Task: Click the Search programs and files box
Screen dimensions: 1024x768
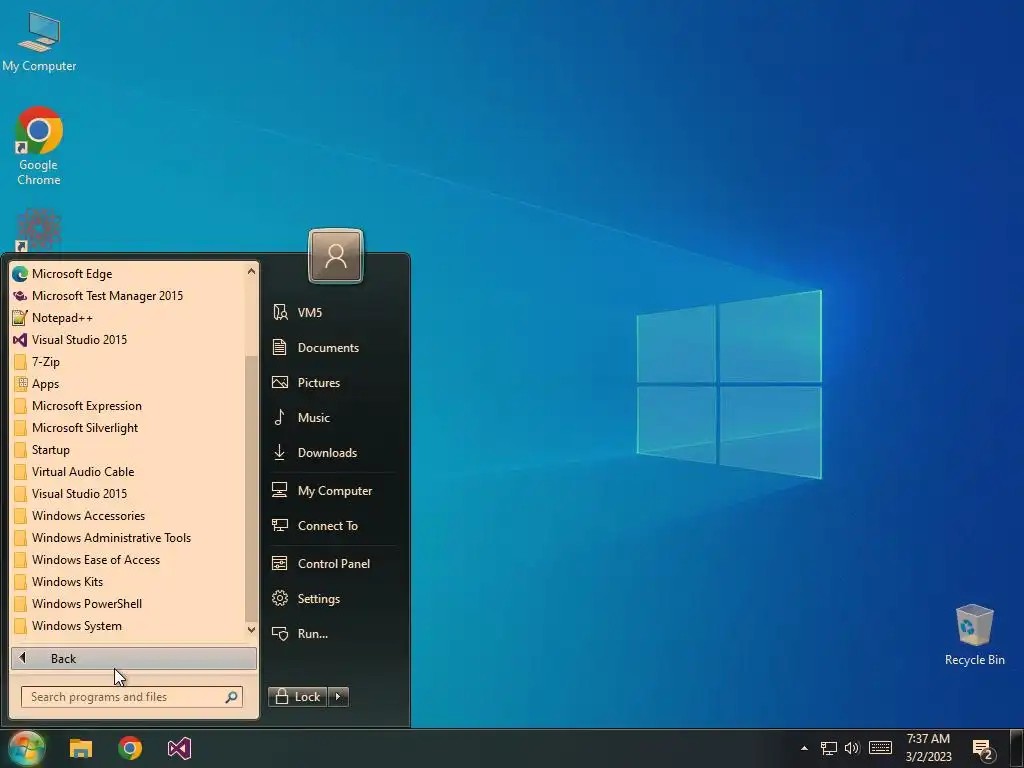Action: coord(132,697)
